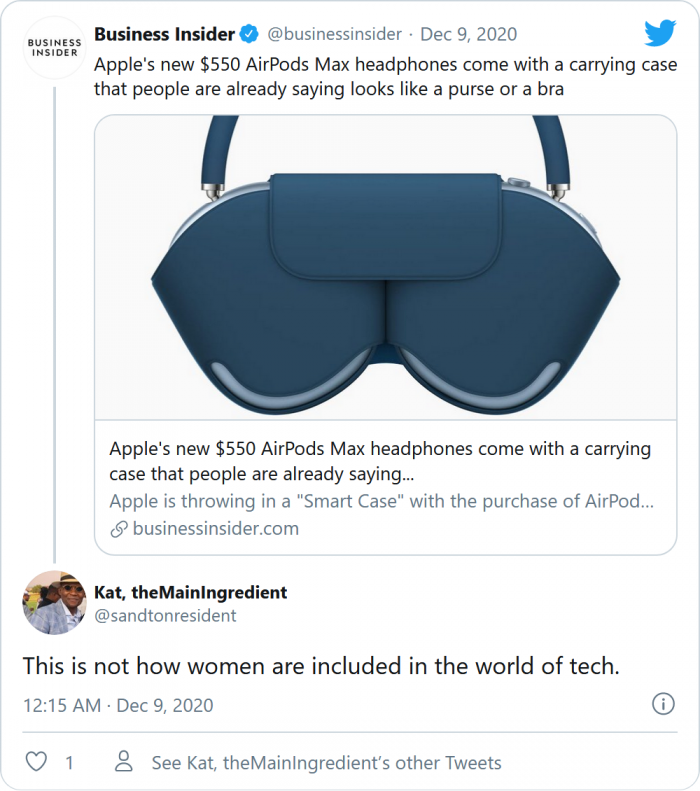The height and width of the screenshot is (791, 700).
Task: Click the Business Insider avatar logo
Action: [x=54, y=50]
